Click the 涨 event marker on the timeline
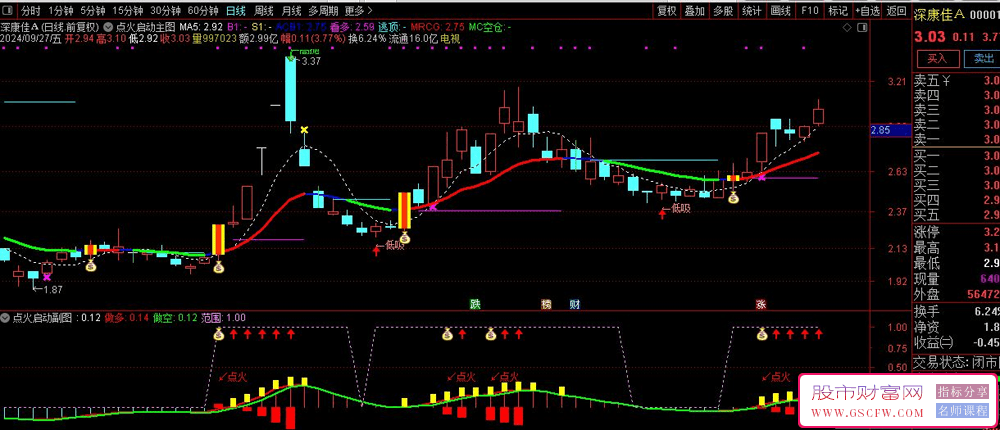 click(761, 303)
